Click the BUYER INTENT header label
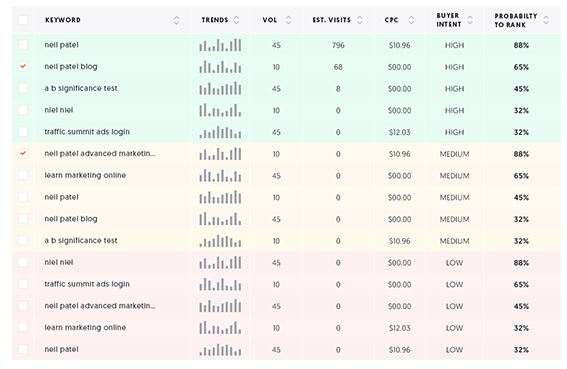567x369 pixels. click(449, 20)
